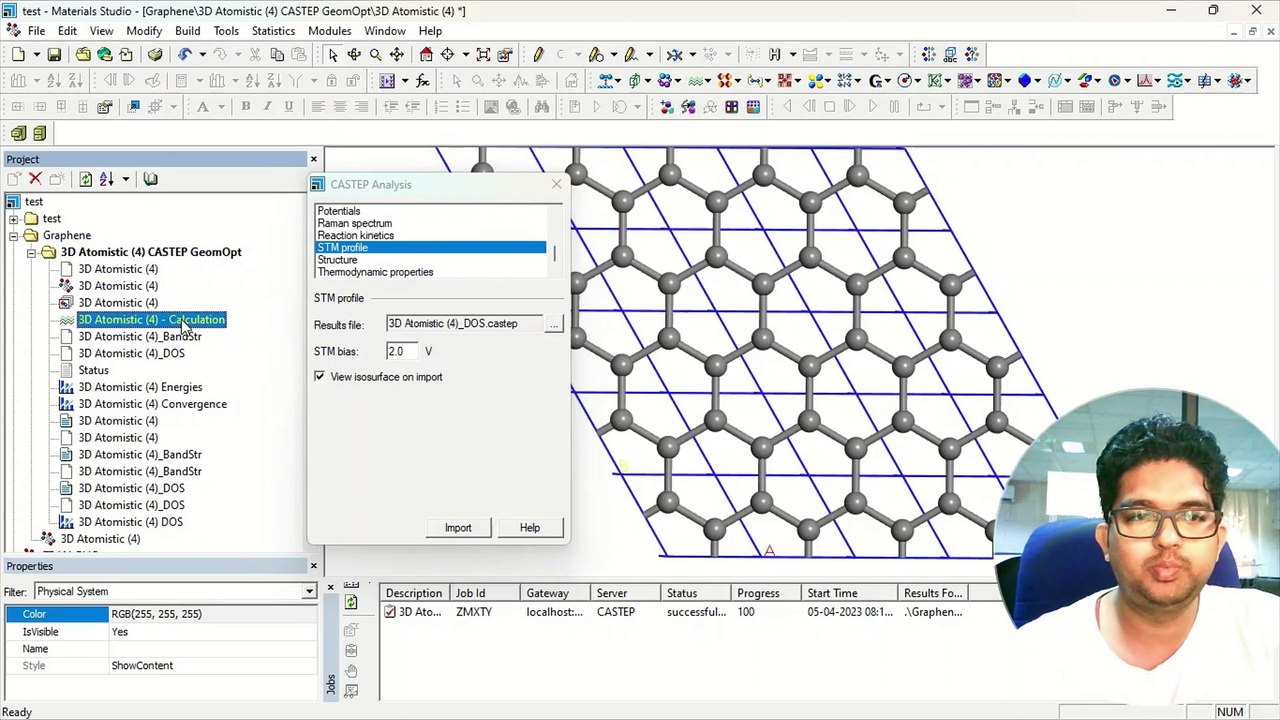
Task: Copy selection with toolbar Copy icon
Action: pos(277,55)
